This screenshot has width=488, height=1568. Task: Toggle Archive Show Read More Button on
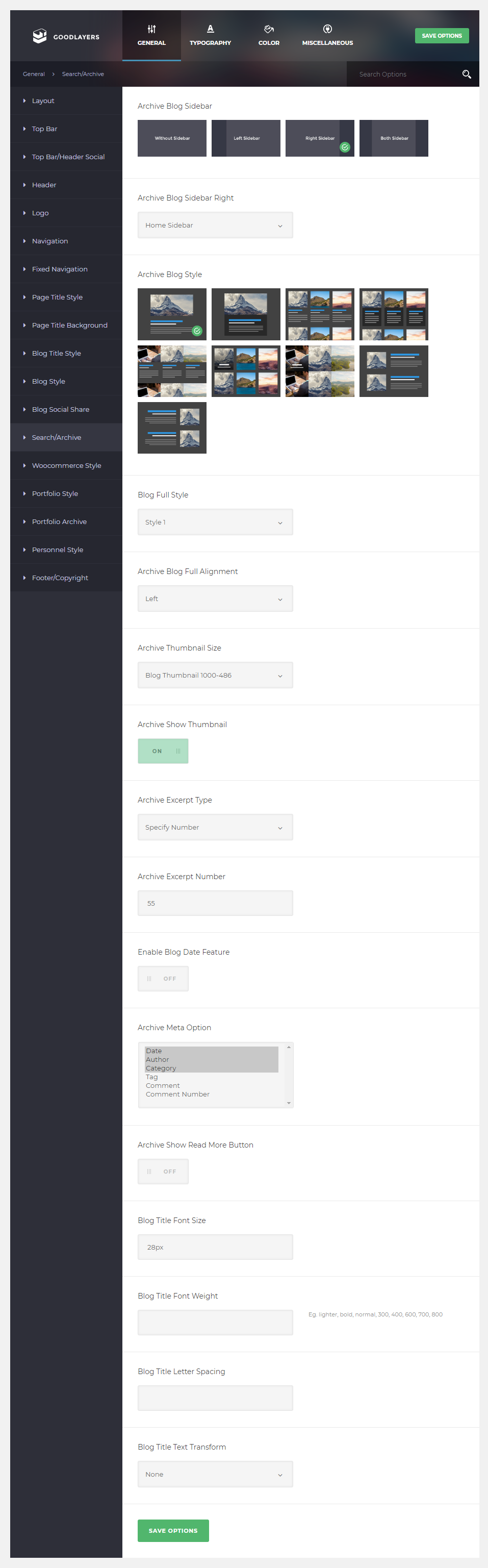pos(163,1171)
